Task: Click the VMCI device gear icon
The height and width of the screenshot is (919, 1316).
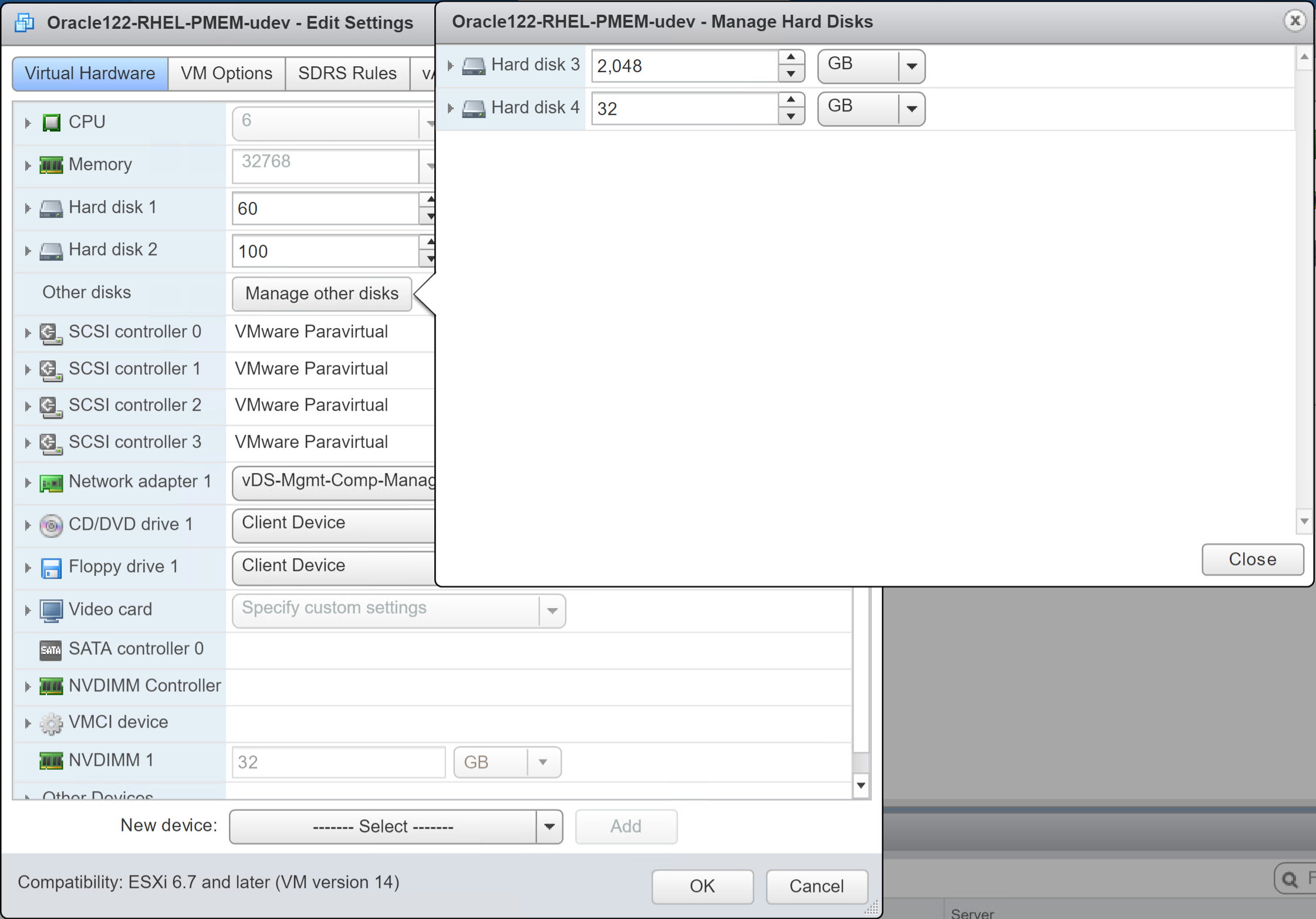Action: coord(51,723)
